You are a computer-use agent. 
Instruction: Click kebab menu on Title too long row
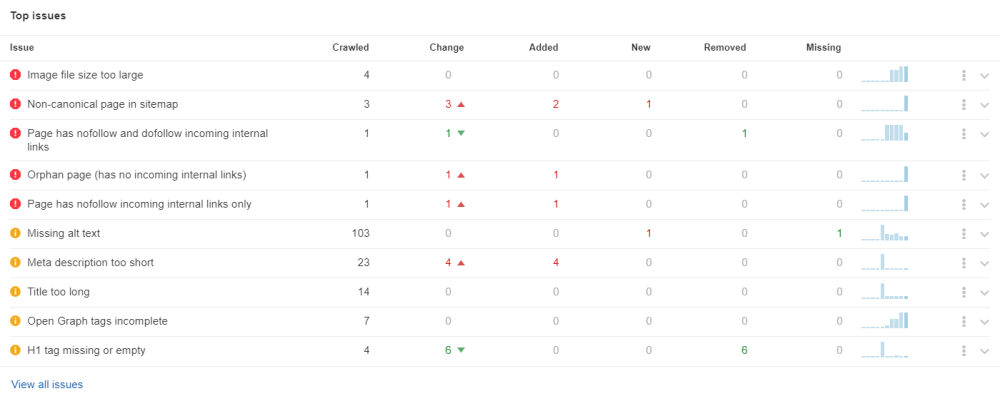[x=963, y=292]
